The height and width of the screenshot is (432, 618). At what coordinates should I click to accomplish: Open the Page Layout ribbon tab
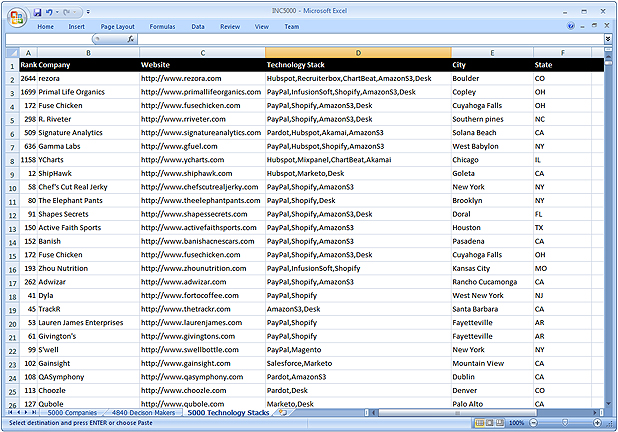[117, 26]
